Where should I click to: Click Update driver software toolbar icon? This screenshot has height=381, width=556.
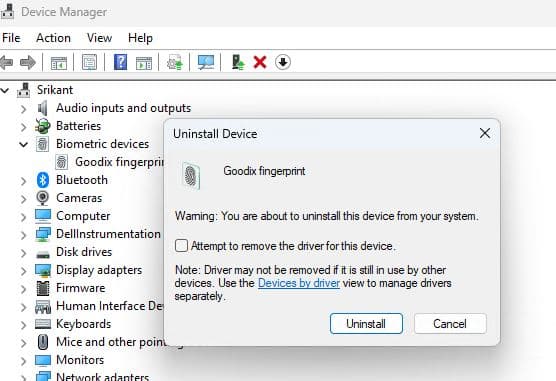click(x=175, y=62)
